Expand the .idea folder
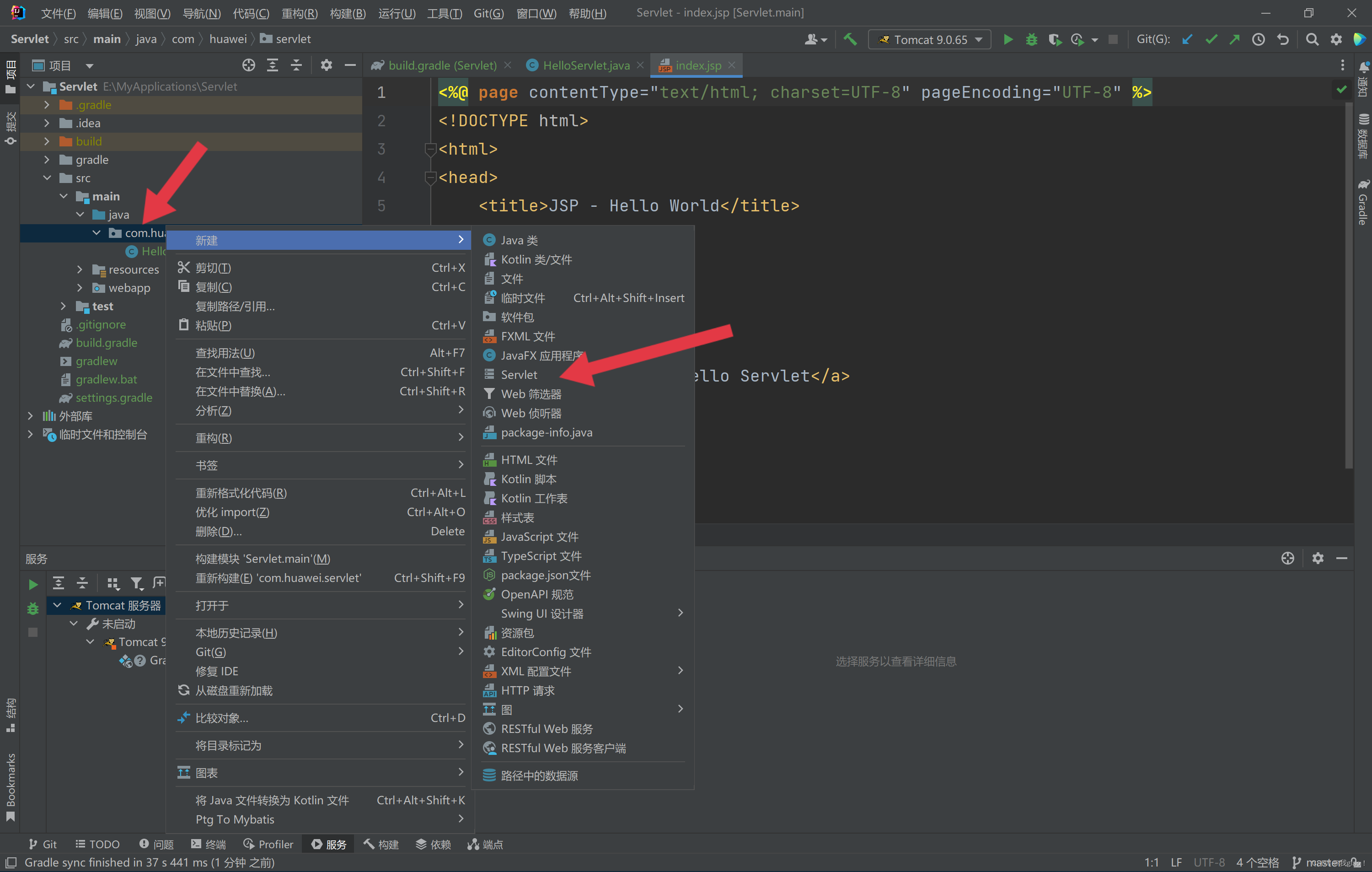Screen dimensions: 1372x872 47,123
